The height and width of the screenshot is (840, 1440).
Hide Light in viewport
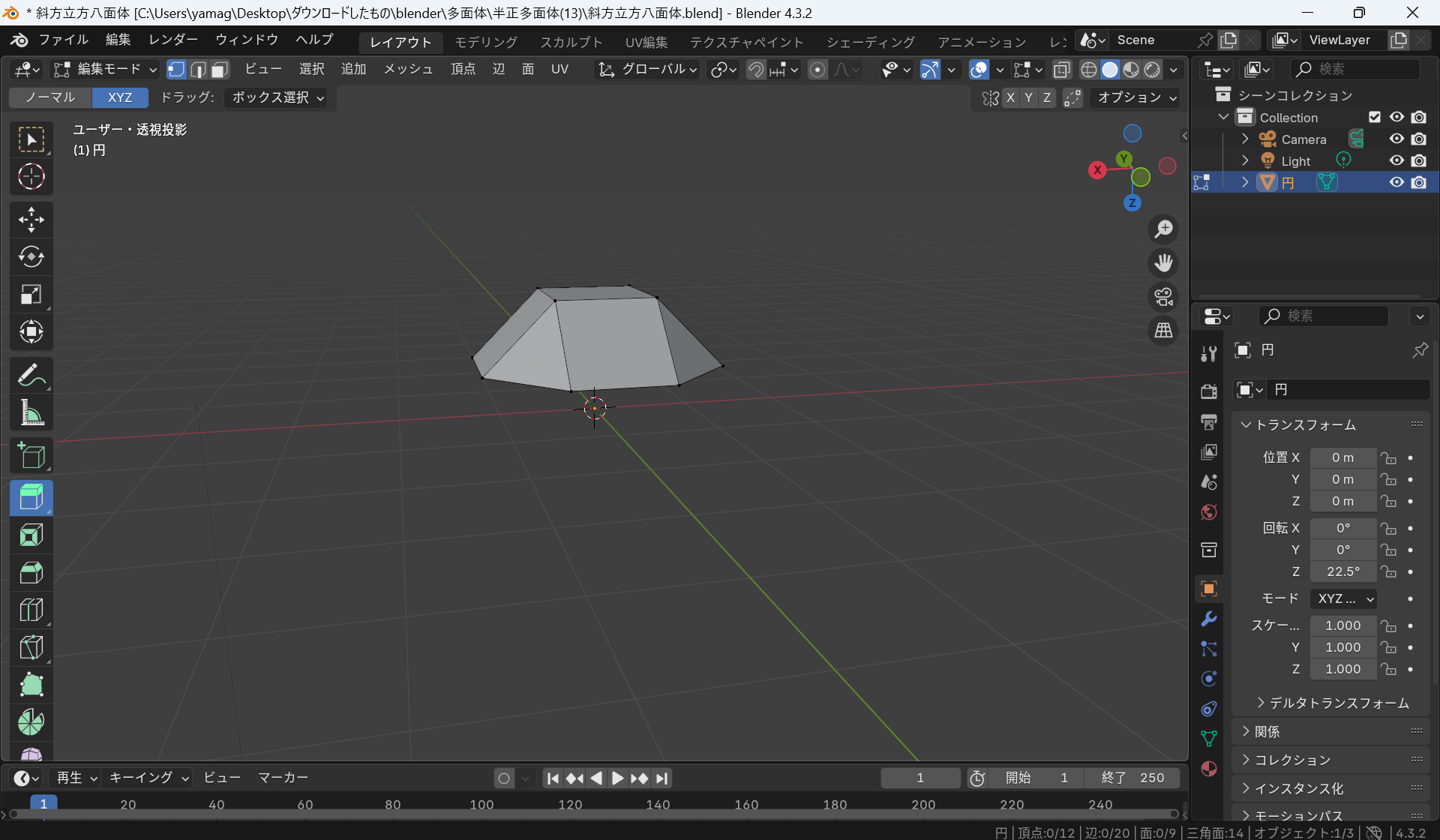(1396, 160)
